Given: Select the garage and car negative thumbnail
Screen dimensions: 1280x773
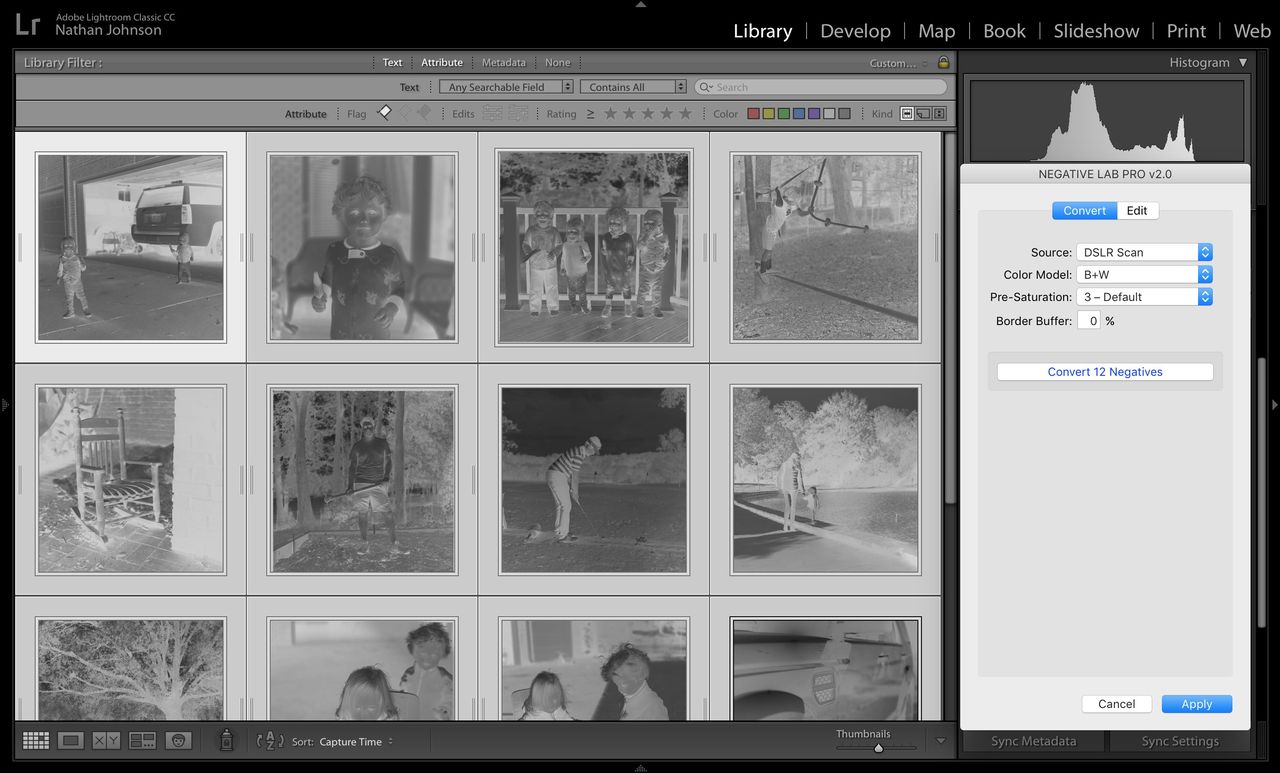Looking at the screenshot, I should coord(131,247).
